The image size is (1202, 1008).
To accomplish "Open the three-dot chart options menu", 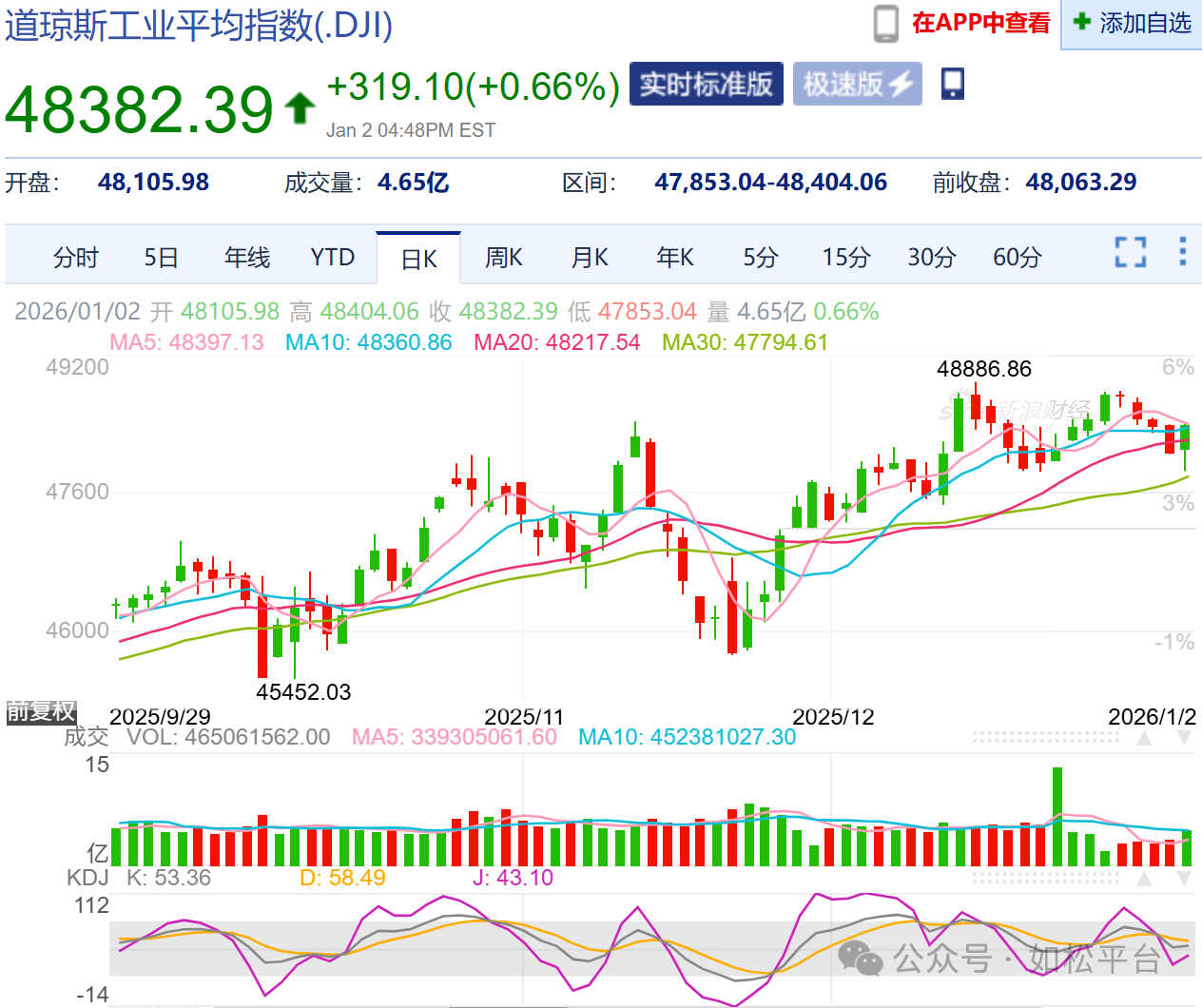I will (x=1182, y=251).
